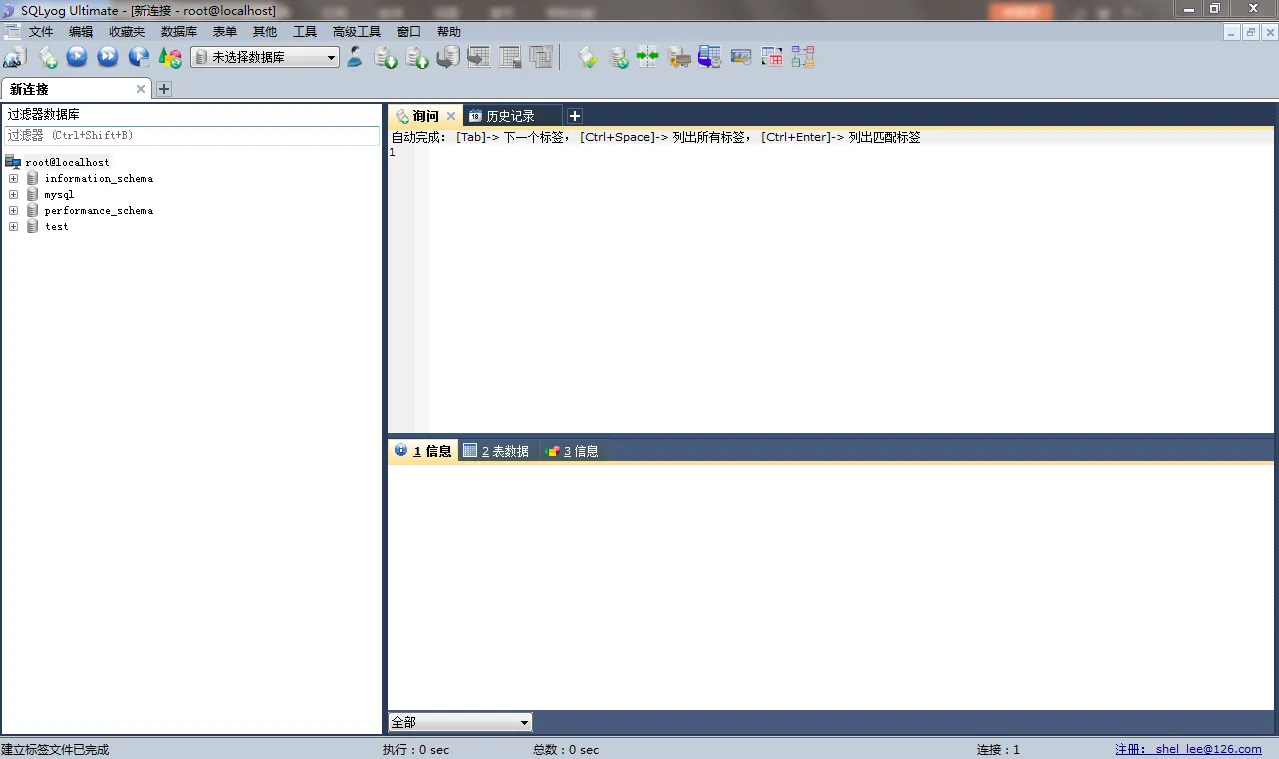Viewport: 1279px width, 759px height.
Task: Open a new query editor icon
Action: tap(47, 57)
